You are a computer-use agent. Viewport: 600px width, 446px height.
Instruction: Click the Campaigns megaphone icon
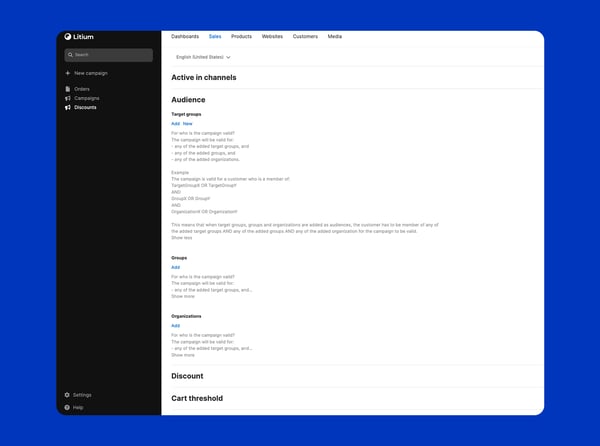click(x=68, y=98)
